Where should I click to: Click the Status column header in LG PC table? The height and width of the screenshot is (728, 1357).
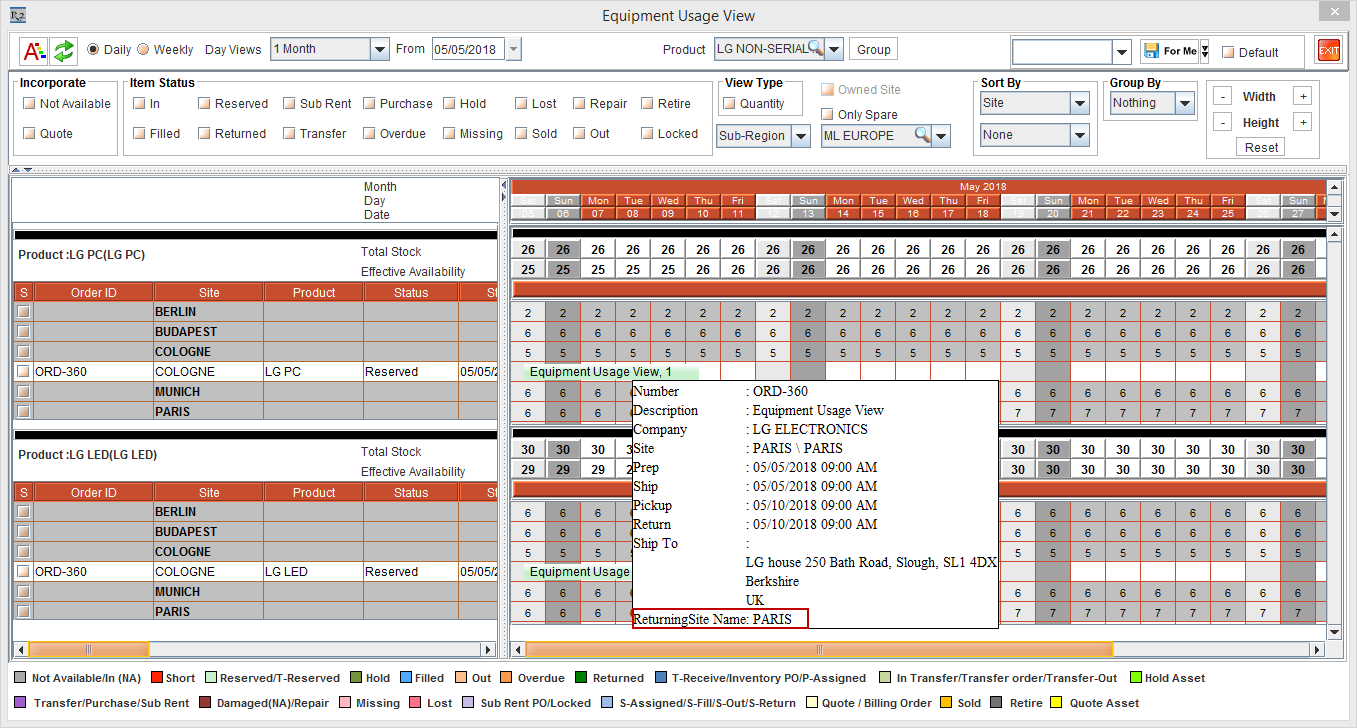410,292
